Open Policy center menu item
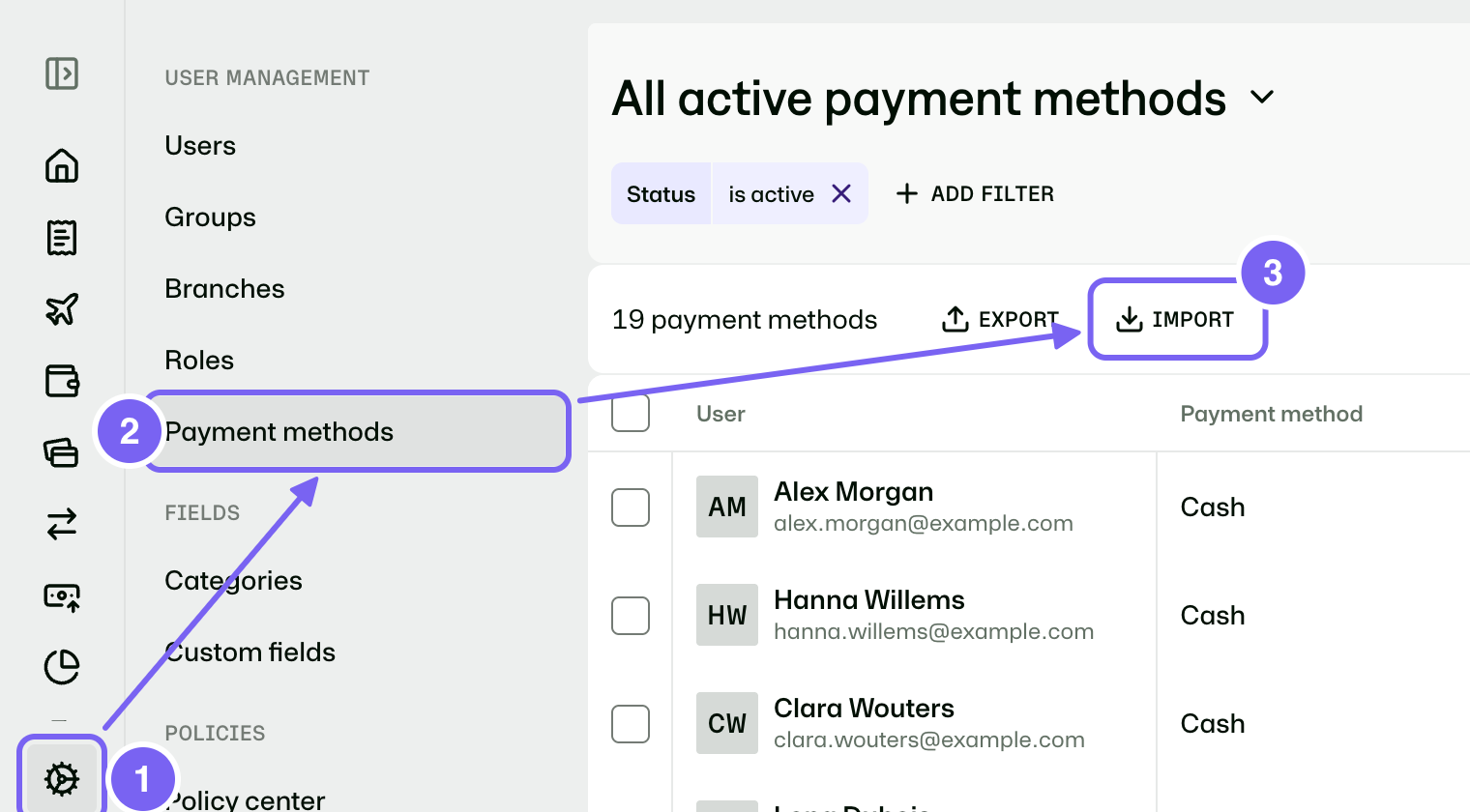This screenshot has width=1470, height=812. click(x=245, y=799)
